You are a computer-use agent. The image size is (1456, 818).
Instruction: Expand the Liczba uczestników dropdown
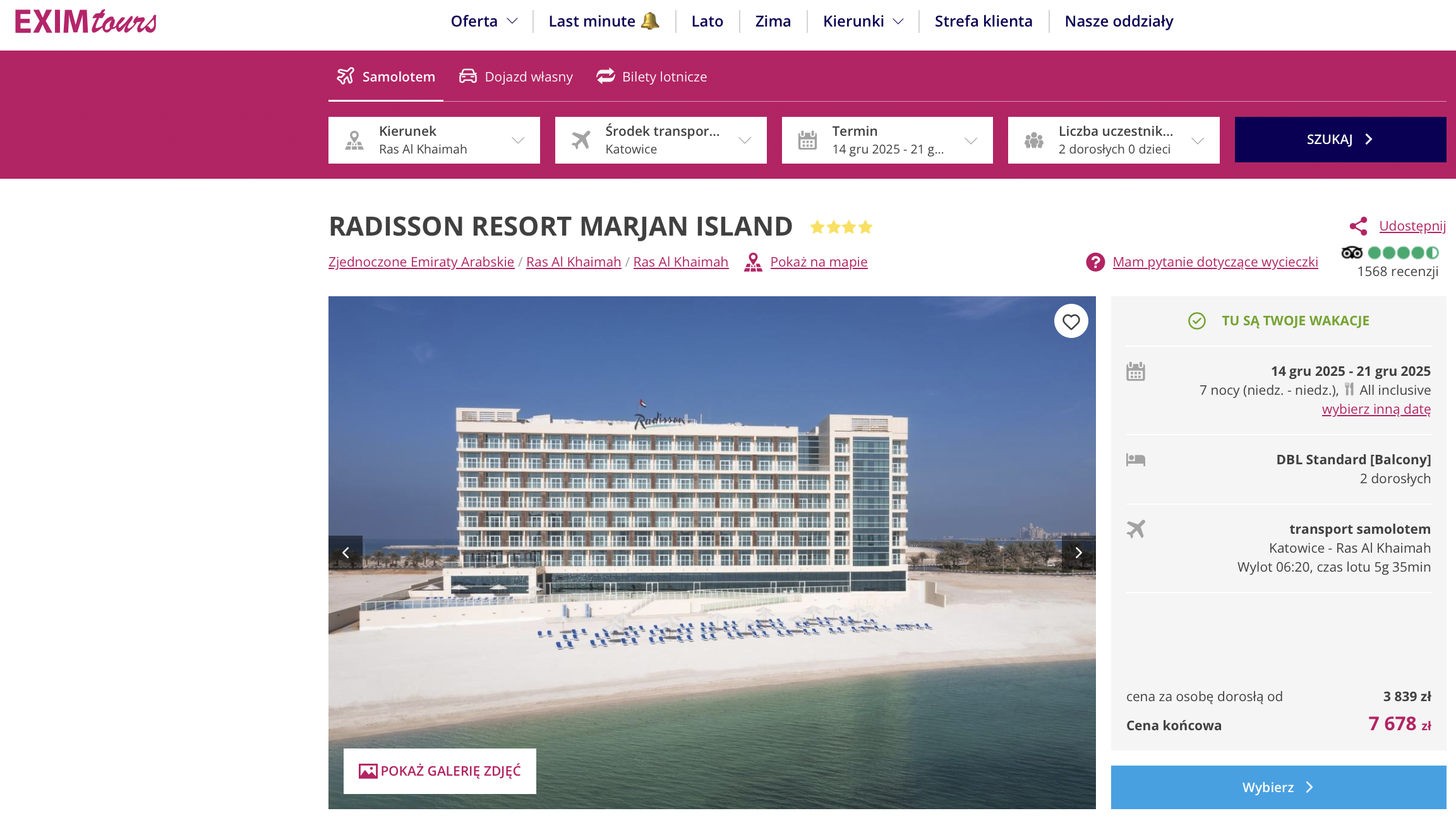(1114, 140)
